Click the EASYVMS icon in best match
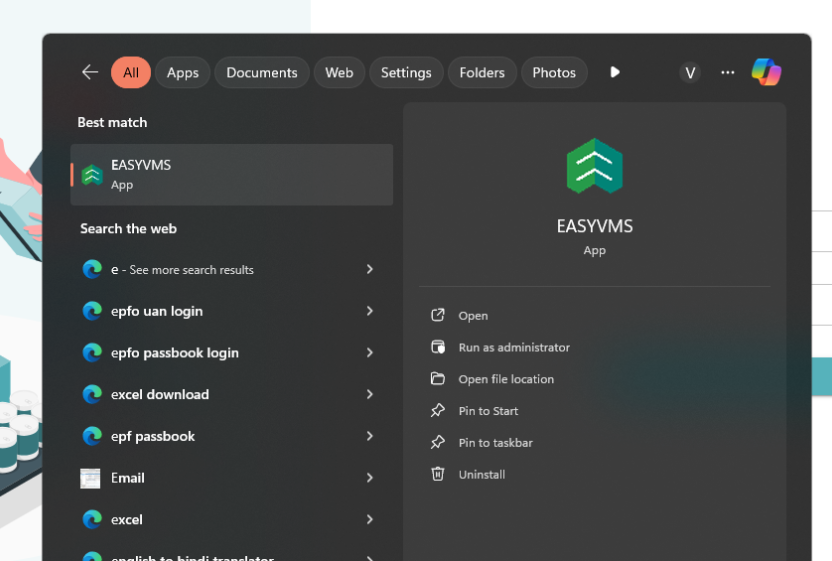The width and height of the screenshot is (832, 561). tap(92, 175)
